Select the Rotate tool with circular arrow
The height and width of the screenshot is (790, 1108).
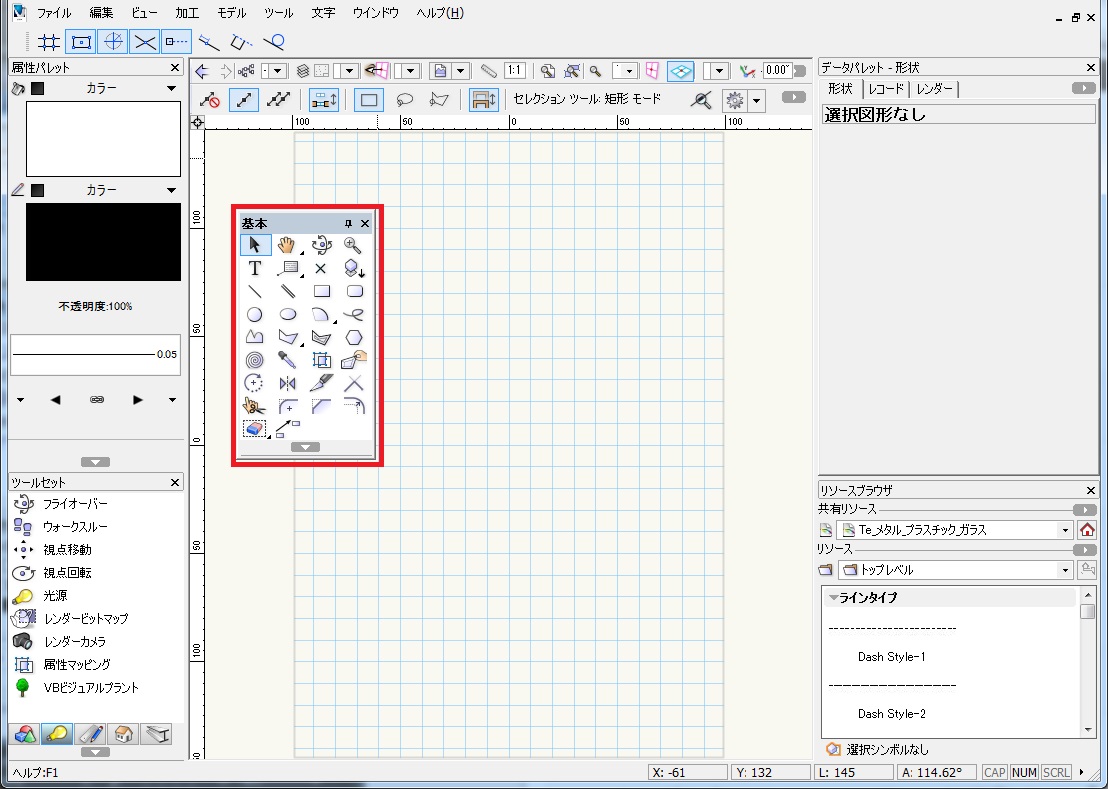253,384
